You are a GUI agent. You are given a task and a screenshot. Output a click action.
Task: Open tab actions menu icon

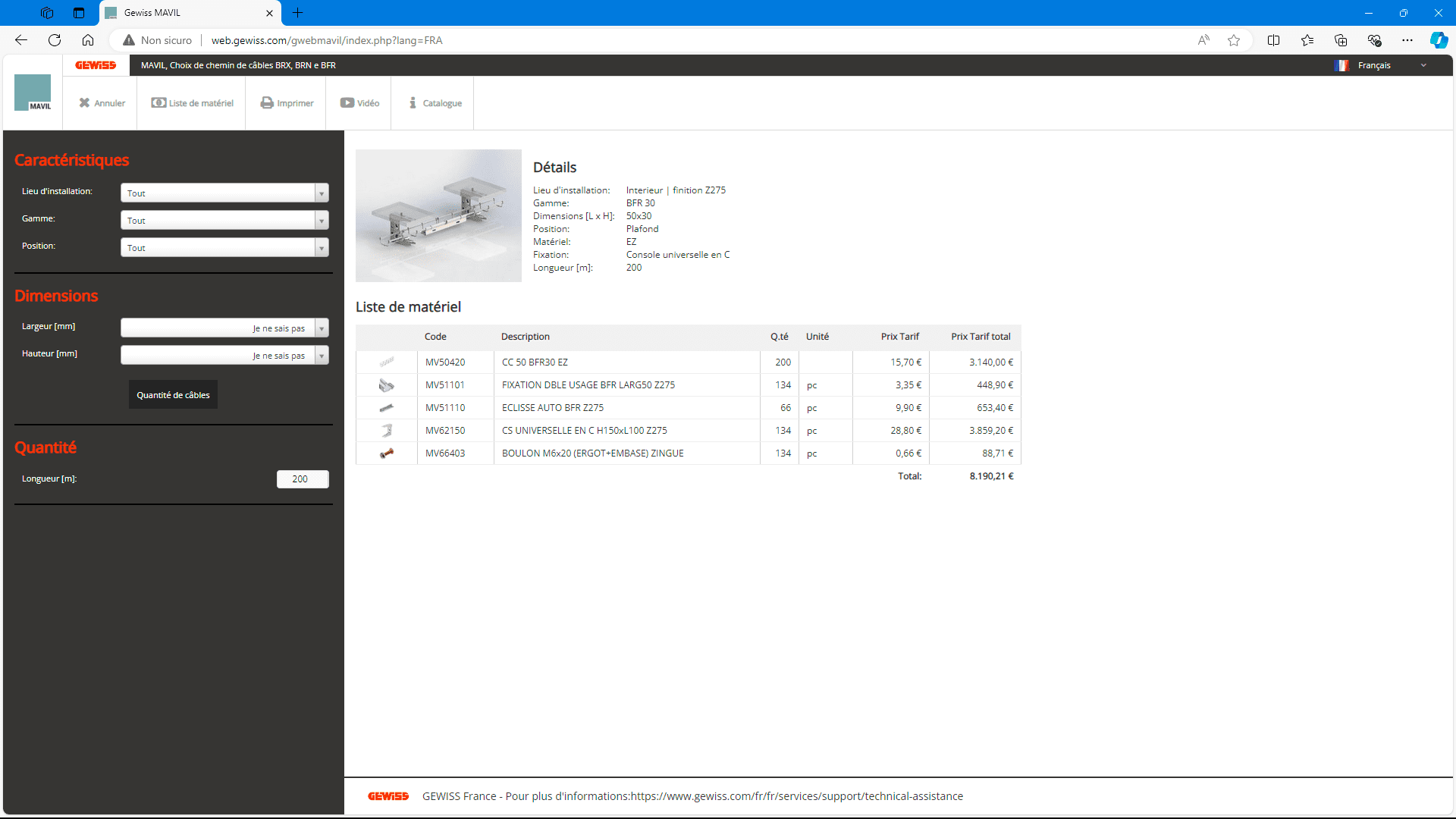point(79,13)
